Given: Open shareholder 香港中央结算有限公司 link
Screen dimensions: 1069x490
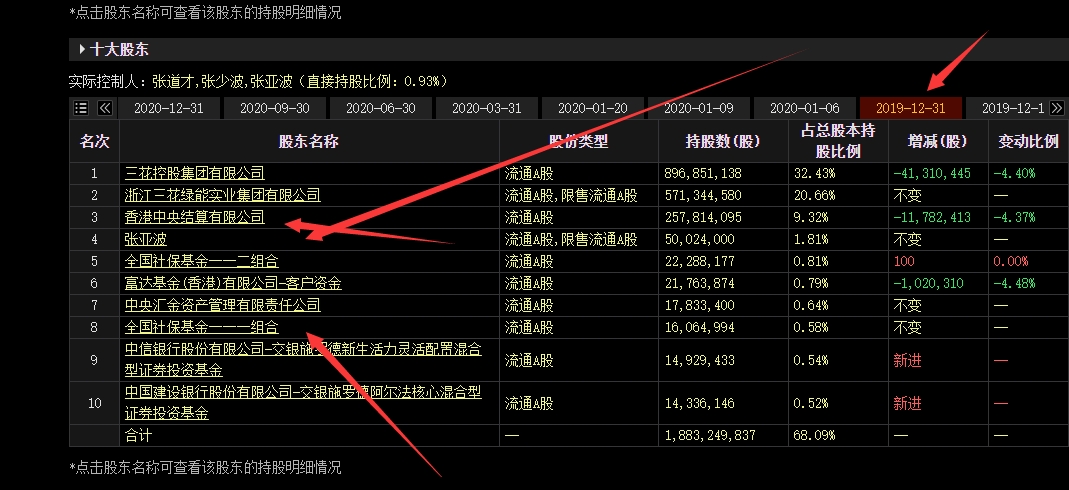Looking at the screenshot, I should (194, 217).
